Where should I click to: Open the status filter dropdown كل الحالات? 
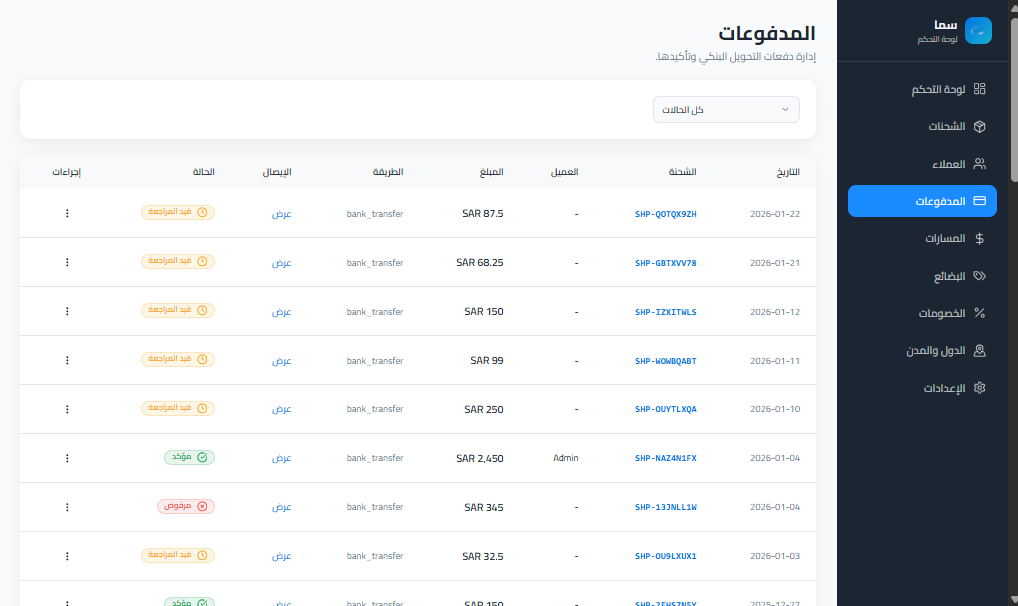(x=726, y=109)
